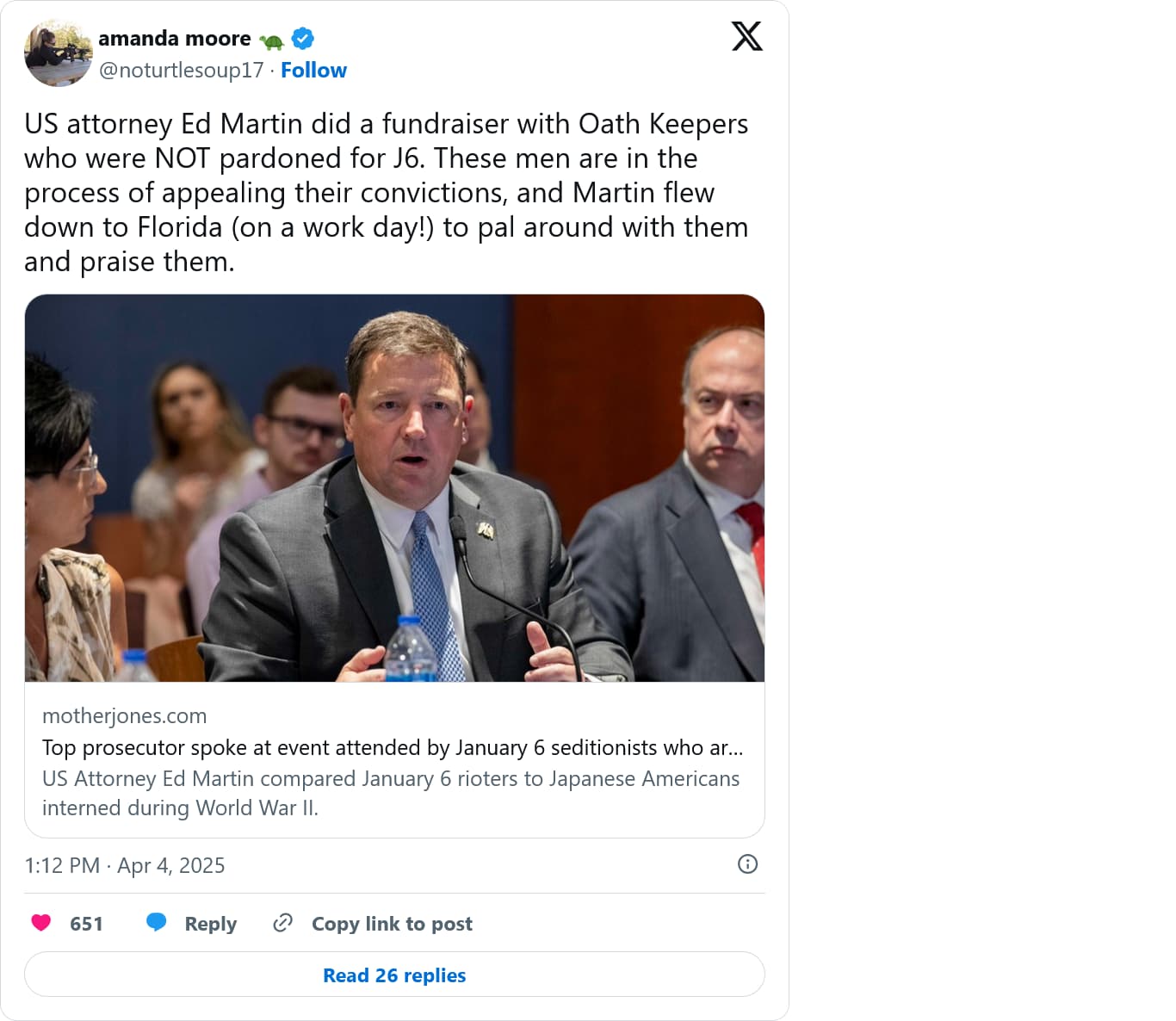This screenshot has width=1176, height=1021.
Task: Follow the noturtlesoup17 account
Action: (313, 71)
